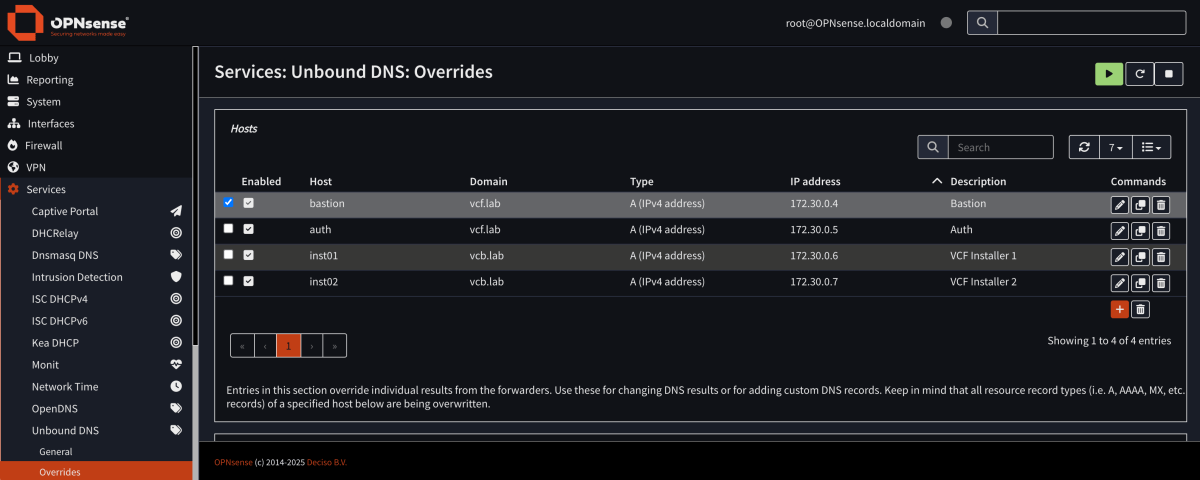The image size is (1200, 480).
Task: Click the Intrusion Detection shield icon
Action: click(176, 277)
